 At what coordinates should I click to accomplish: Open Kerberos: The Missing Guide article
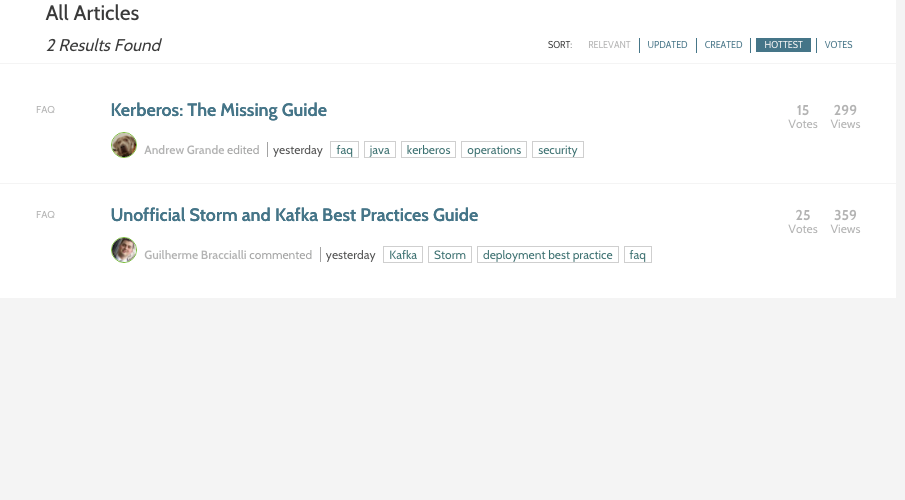(x=218, y=110)
